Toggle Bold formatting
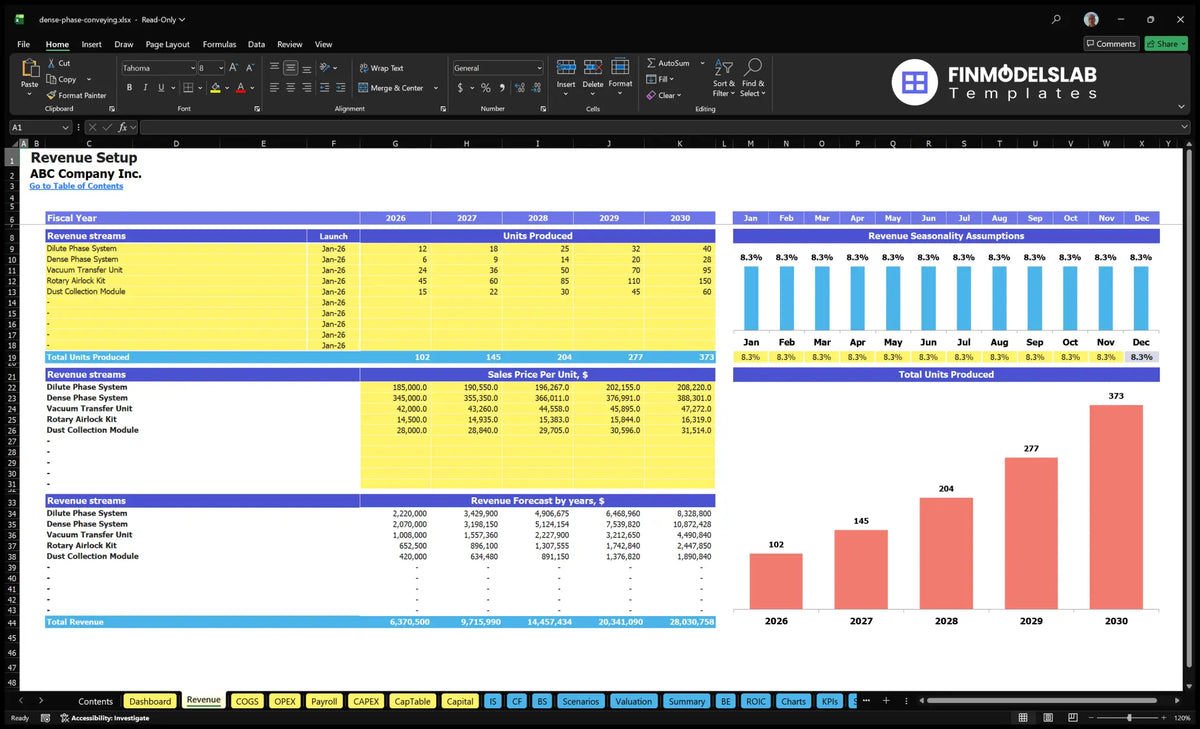Viewport: 1200px width, 729px height. pos(129,88)
